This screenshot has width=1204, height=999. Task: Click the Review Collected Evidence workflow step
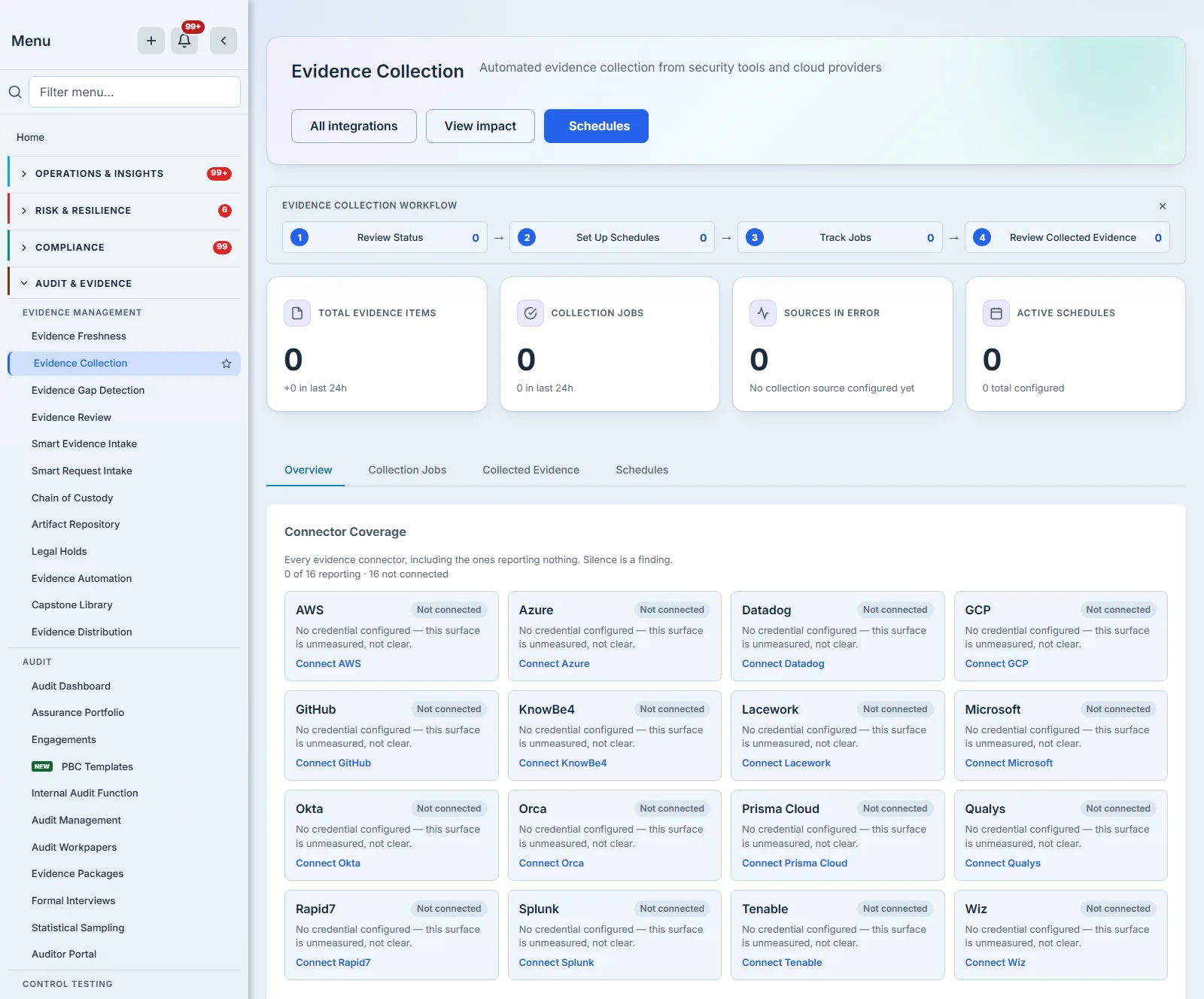coord(1067,238)
